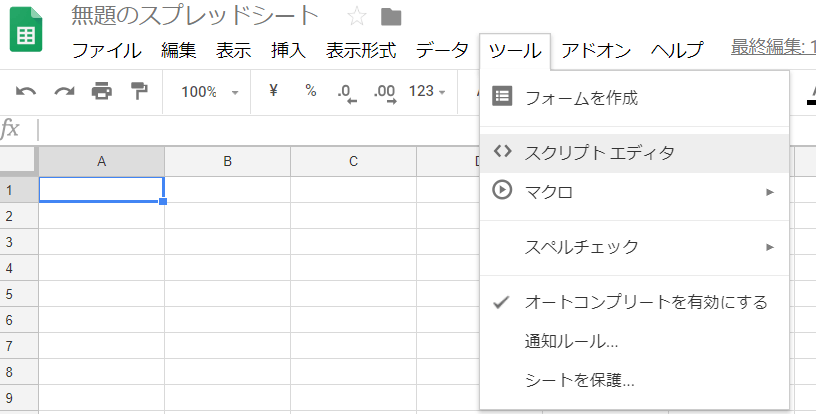Increase decimal places icon
This screenshot has height=414, width=816.
(385, 93)
